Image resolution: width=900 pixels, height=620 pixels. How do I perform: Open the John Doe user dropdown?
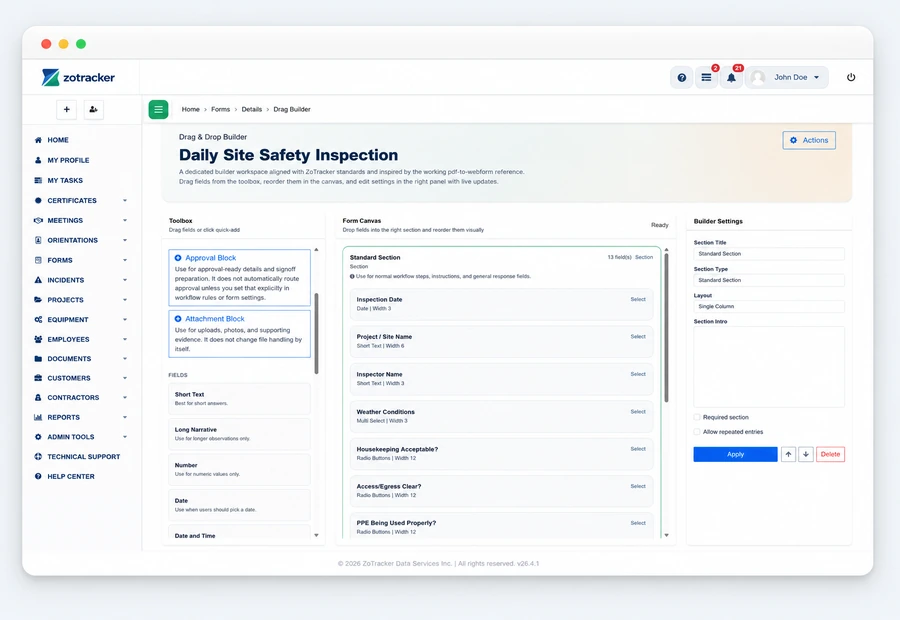click(x=787, y=78)
